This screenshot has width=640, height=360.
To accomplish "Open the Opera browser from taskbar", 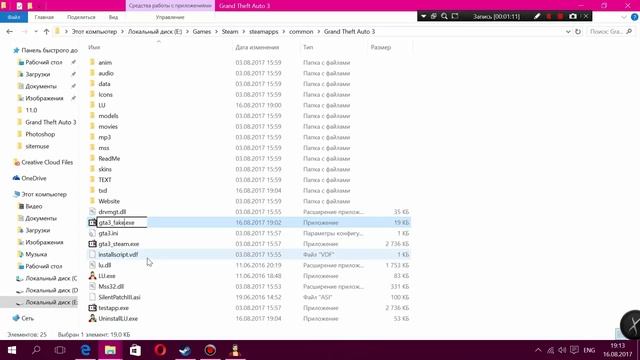I will (x=160, y=350).
